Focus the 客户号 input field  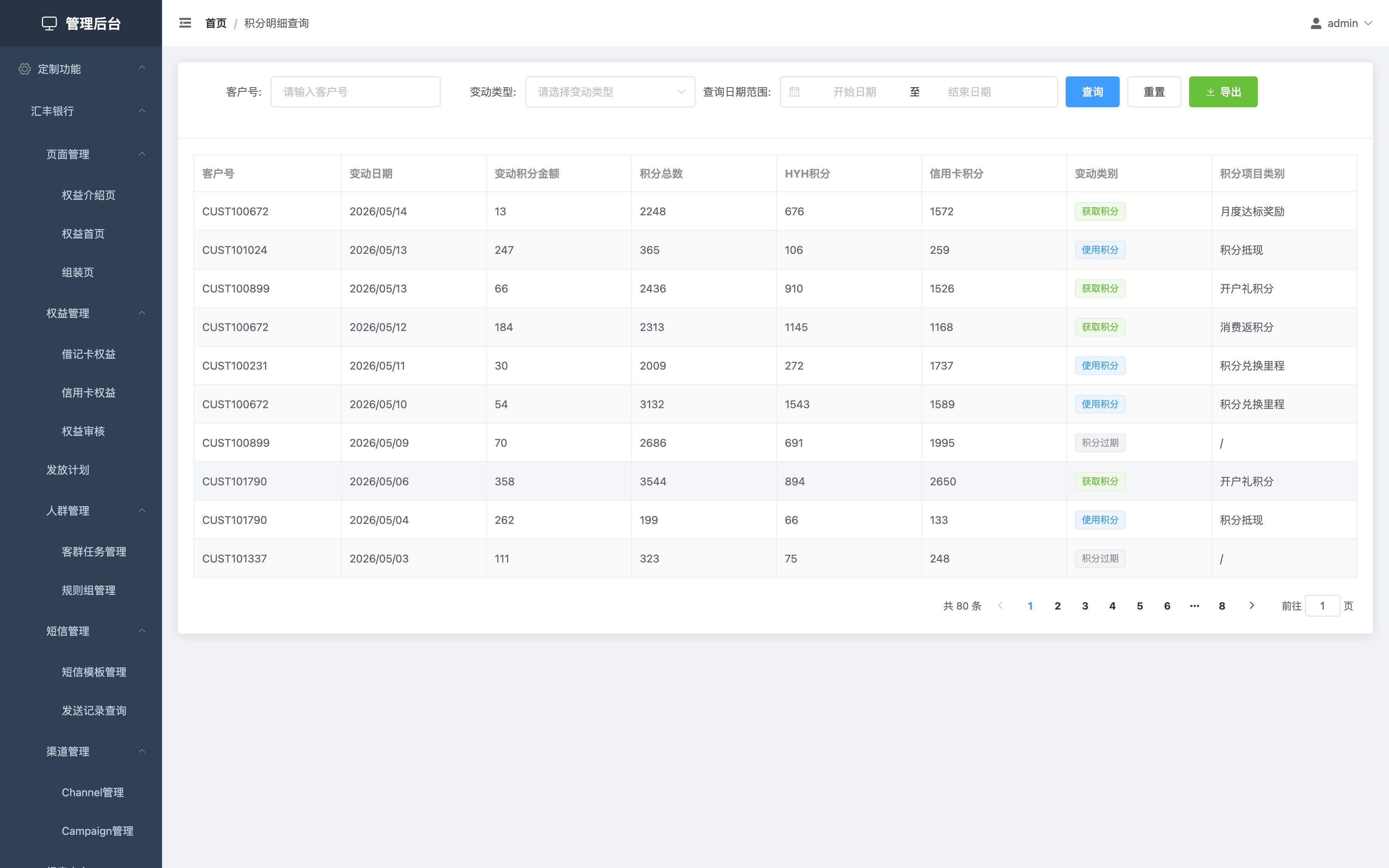[x=355, y=92]
